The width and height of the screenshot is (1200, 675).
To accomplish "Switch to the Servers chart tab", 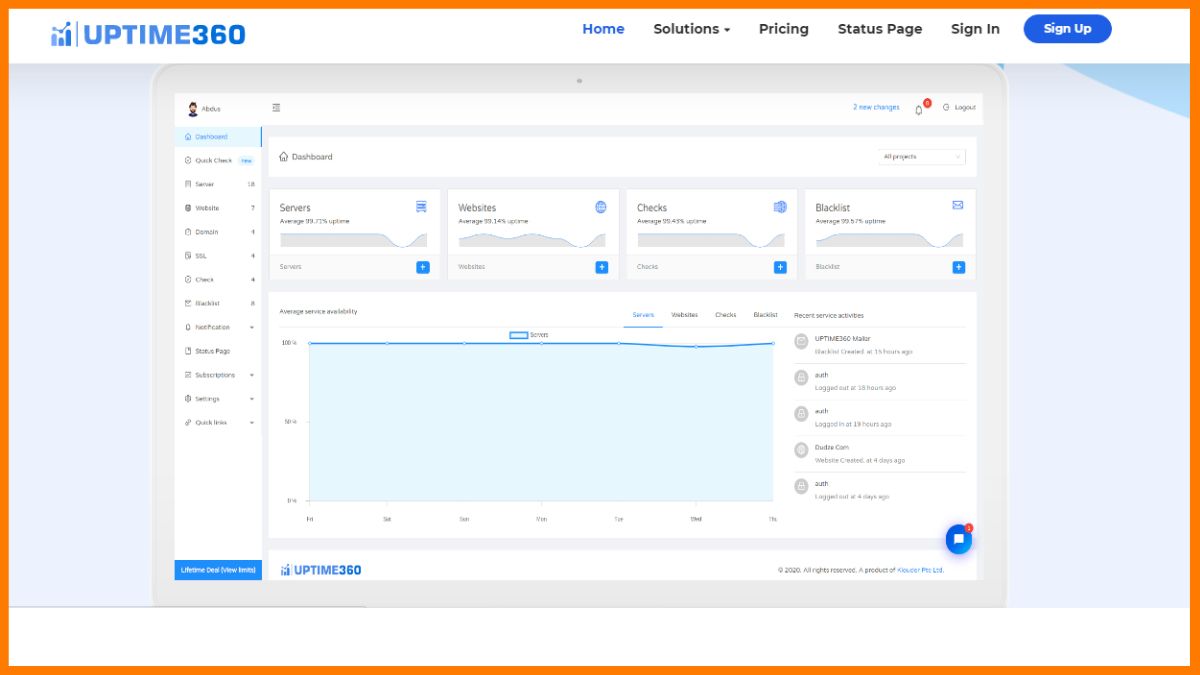I will (x=643, y=315).
